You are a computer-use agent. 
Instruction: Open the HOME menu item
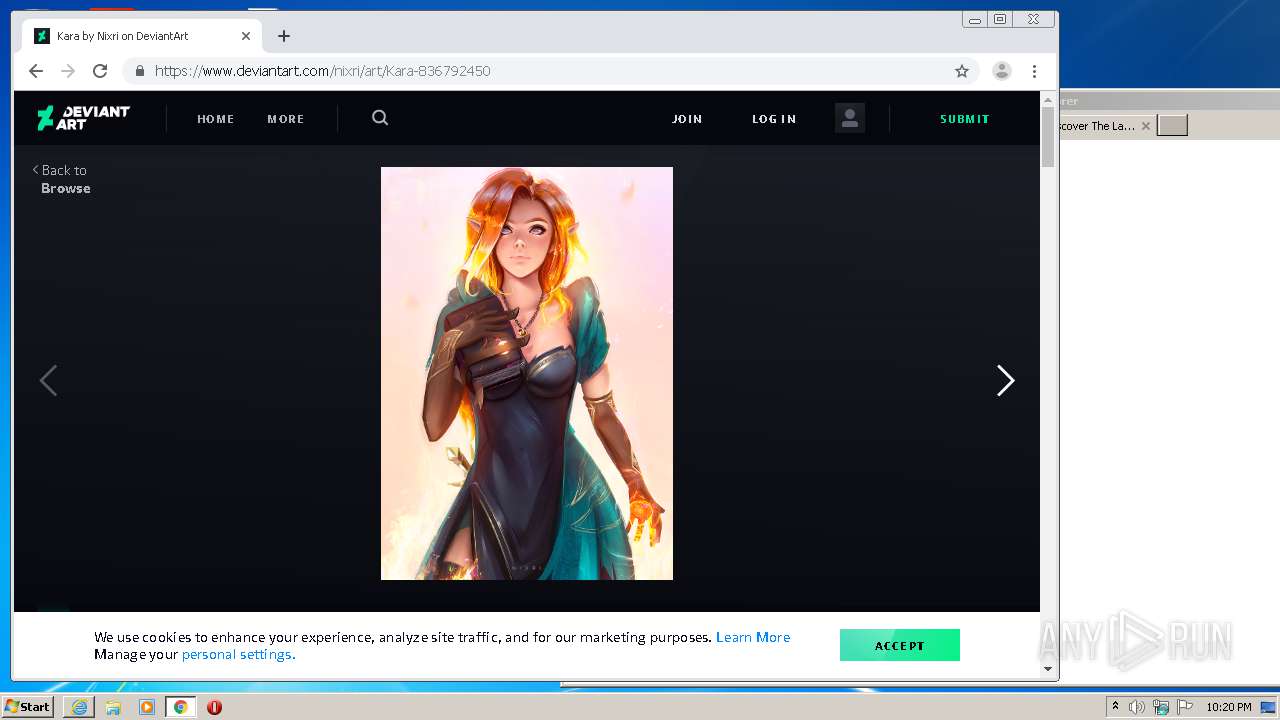215,119
